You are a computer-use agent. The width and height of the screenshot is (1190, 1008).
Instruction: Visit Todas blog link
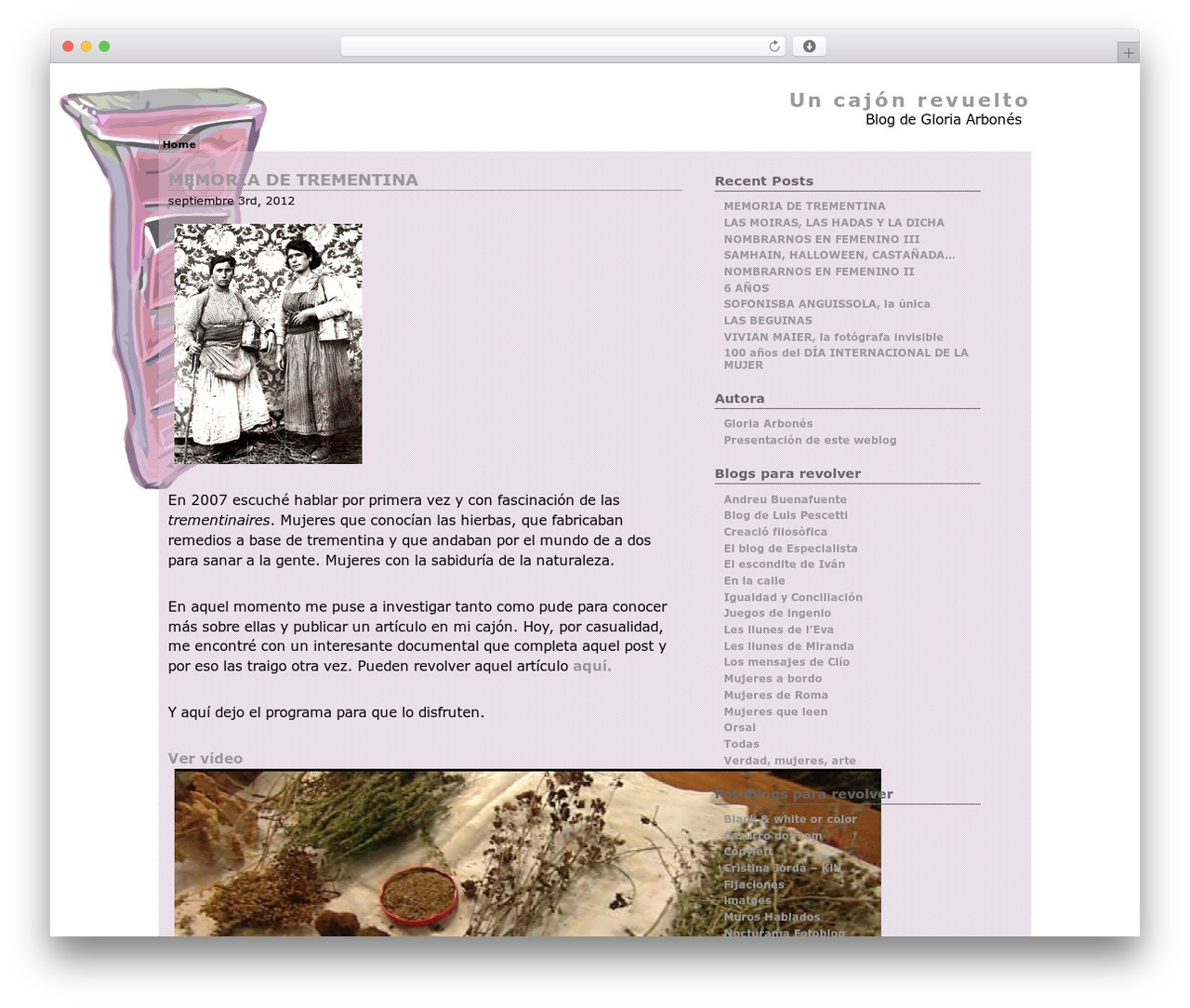tap(742, 744)
